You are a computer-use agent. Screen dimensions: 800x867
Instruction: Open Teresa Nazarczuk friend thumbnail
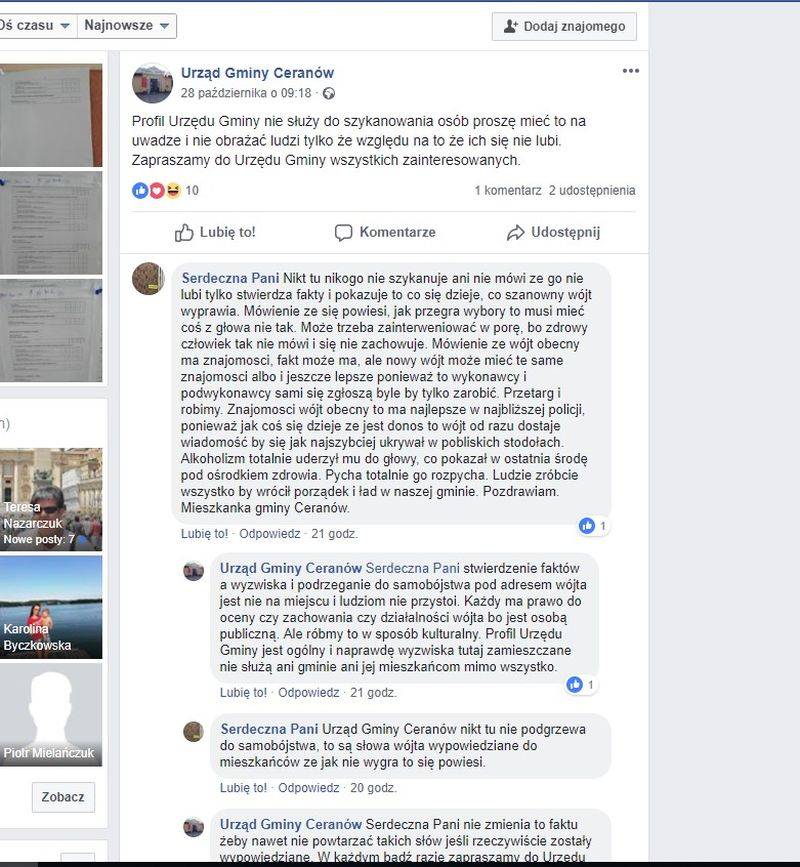[51, 499]
